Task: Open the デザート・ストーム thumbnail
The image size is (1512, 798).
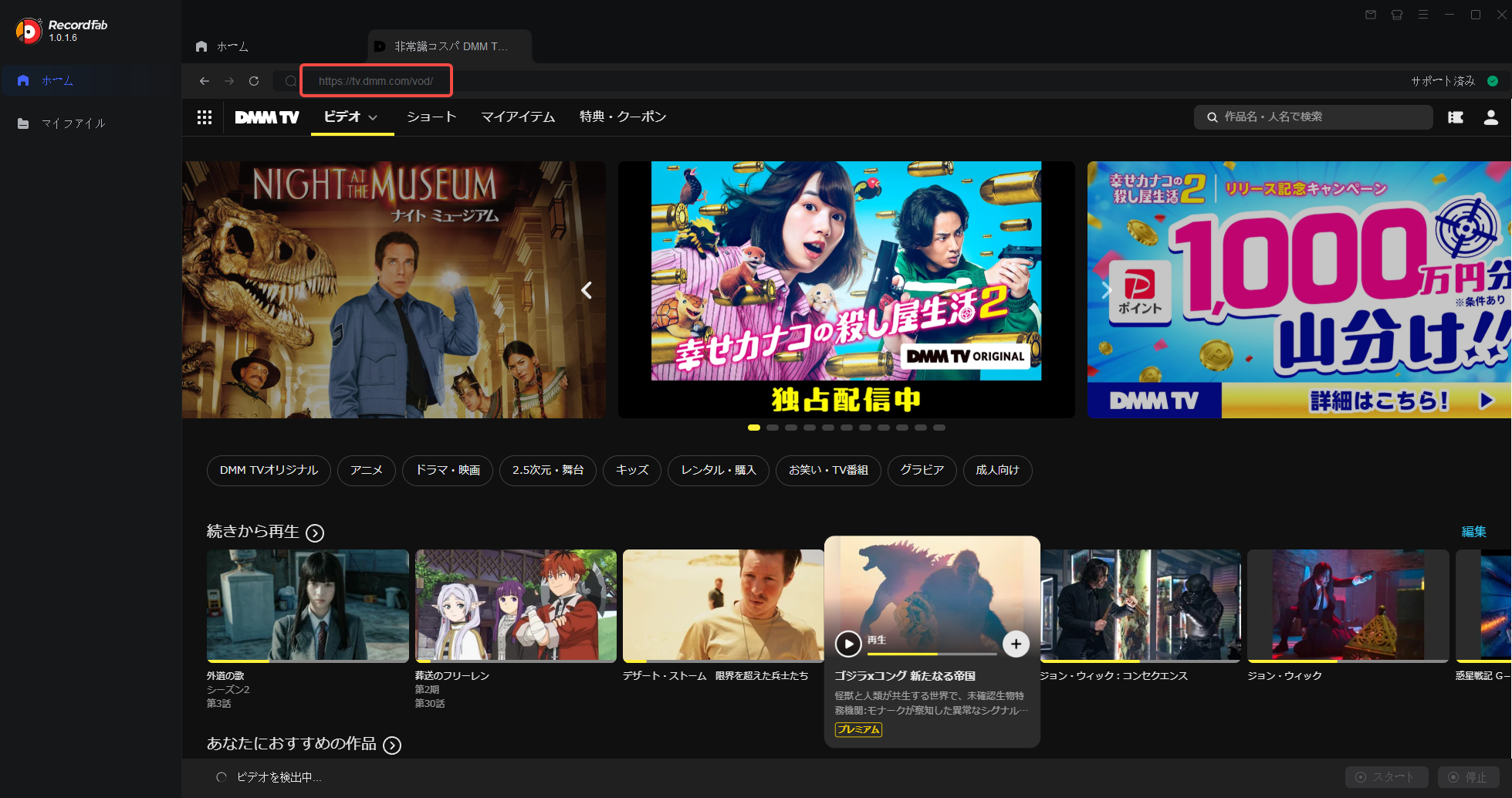Action: click(x=723, y=606)
